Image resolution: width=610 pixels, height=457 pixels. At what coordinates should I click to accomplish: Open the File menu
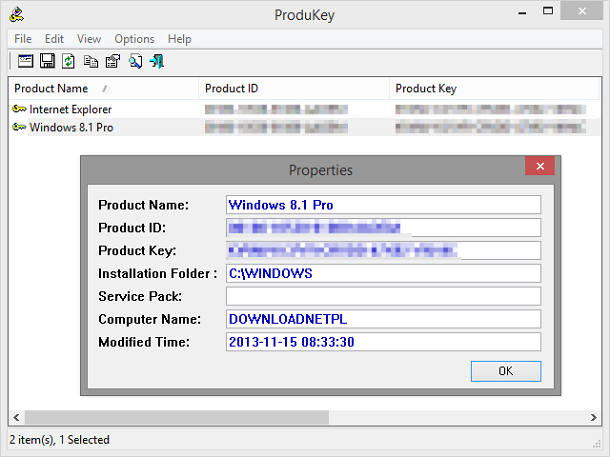23,39
